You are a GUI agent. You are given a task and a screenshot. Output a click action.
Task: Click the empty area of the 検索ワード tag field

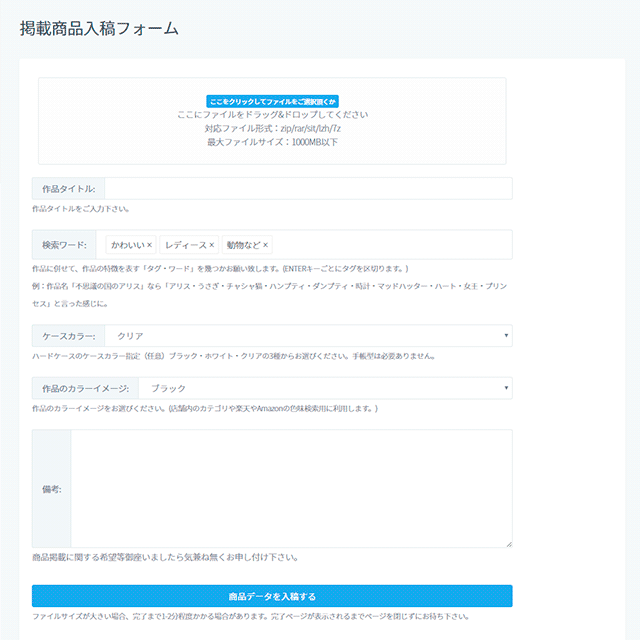point(390,245)
